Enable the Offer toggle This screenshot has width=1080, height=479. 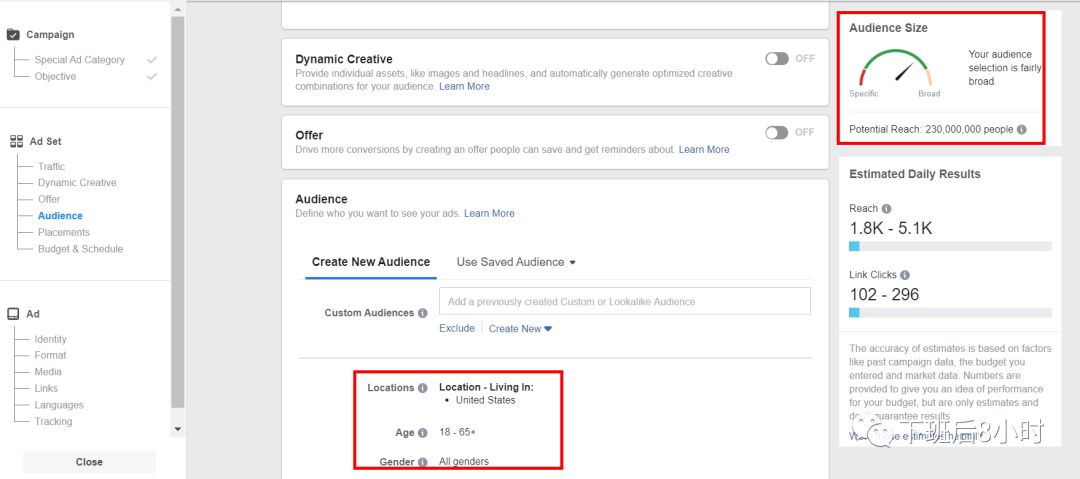777,132
